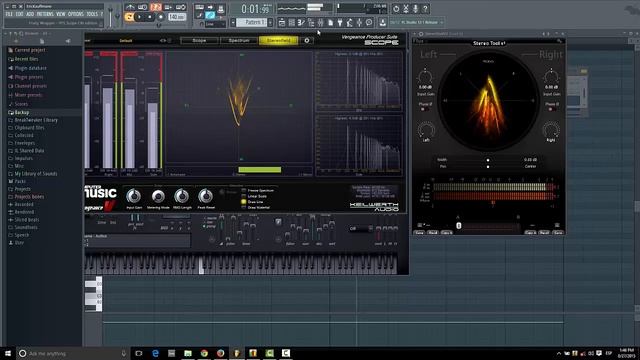Click the audio editor scissors icon
The image size is (640, 360).
tap(406, 9)
